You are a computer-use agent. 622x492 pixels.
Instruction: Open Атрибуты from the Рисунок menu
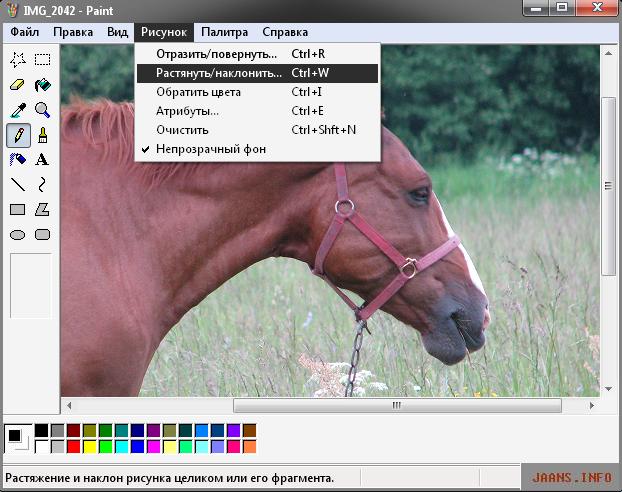click(187, 111)
